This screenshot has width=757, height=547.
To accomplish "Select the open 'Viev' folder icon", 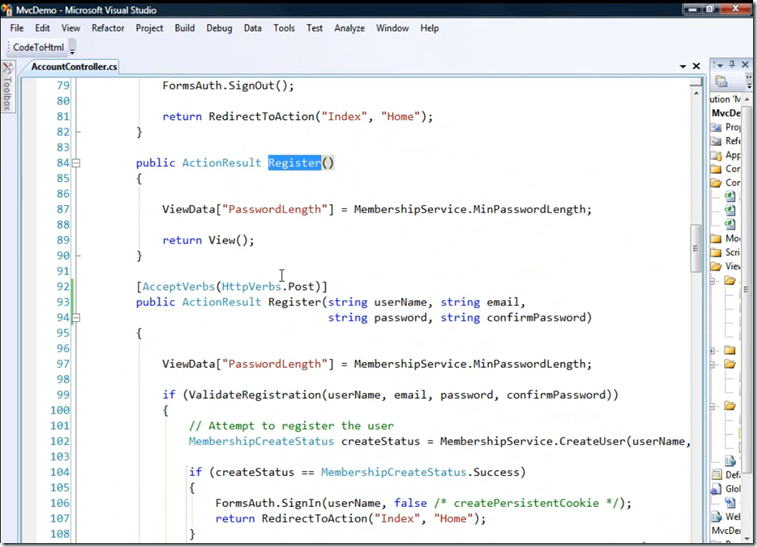I will pyautogui.click(x=716, y=266).
